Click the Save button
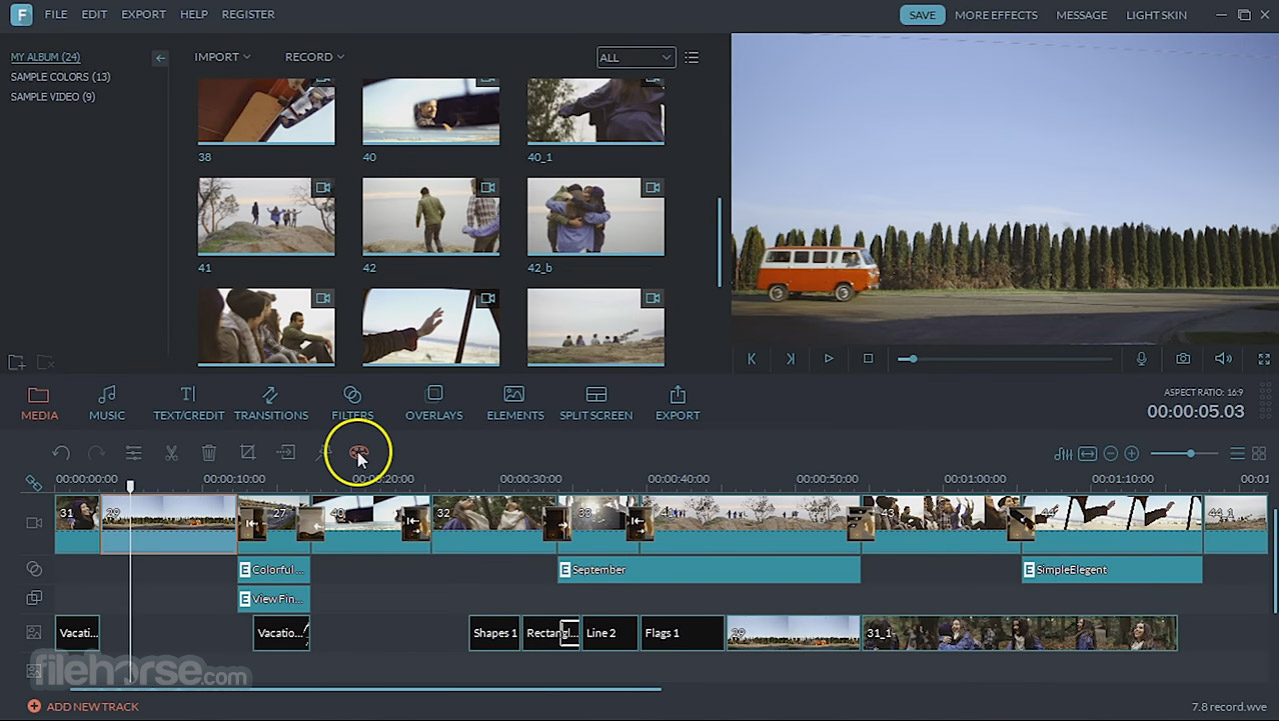The height and width of the screenshot is (721, 1279). (x=921, y=14)
